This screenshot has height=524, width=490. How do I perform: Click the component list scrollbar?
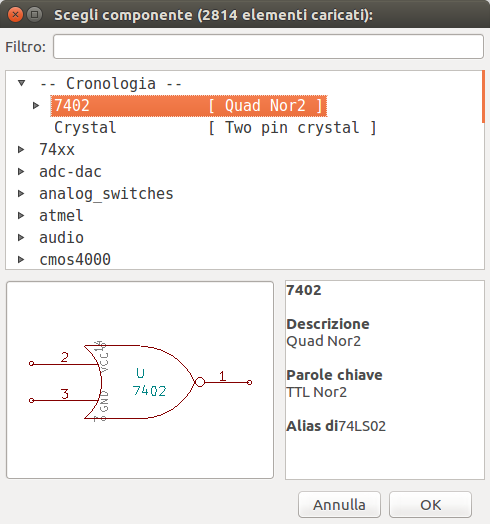click(483, 97)
